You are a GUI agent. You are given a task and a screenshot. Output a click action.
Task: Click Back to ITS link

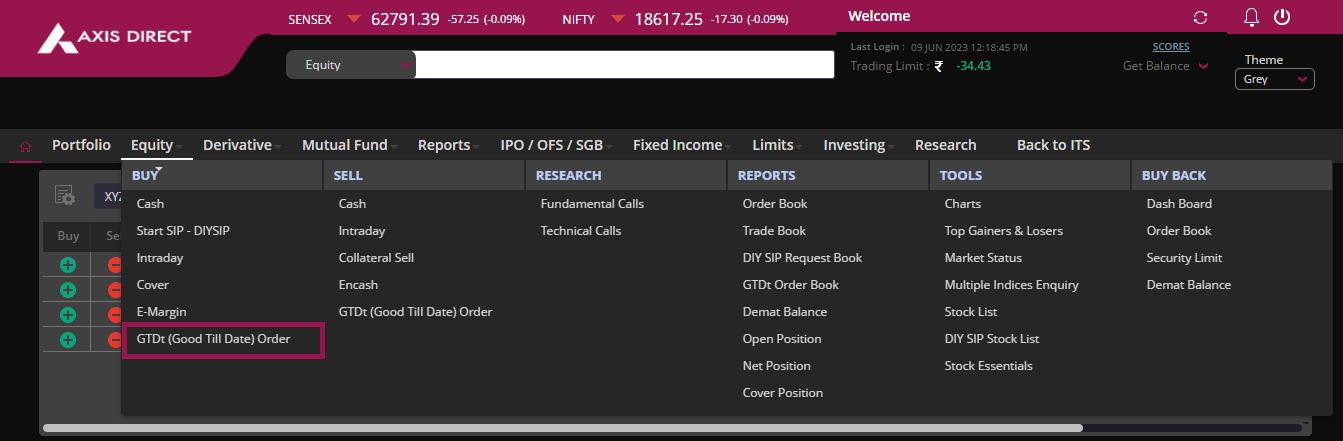click(1053, 145)
